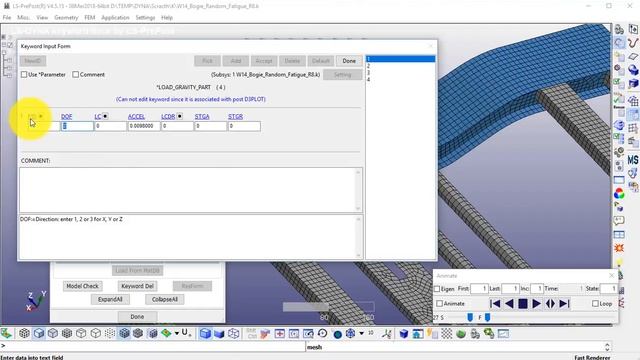
Task: Stop the animation
Action: (523, 304)
